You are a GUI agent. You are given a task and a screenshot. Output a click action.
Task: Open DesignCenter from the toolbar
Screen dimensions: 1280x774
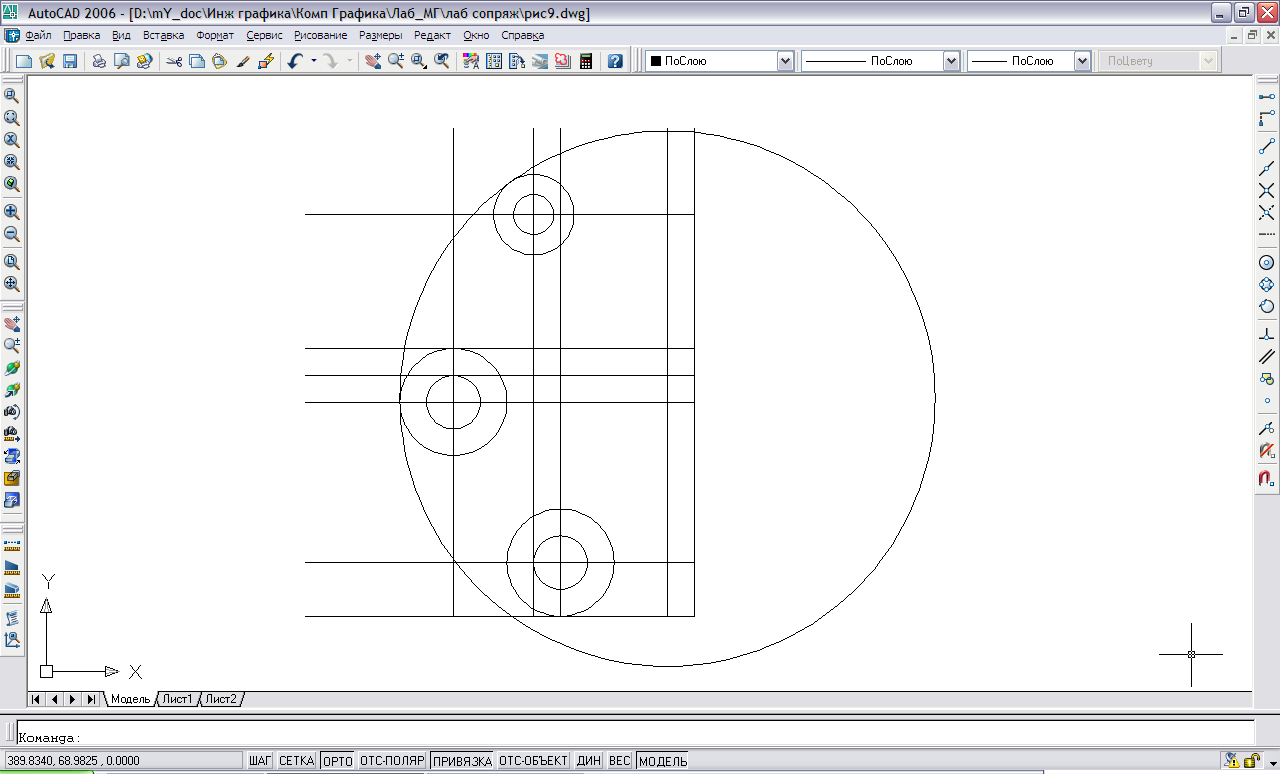[x=494, y=61]
